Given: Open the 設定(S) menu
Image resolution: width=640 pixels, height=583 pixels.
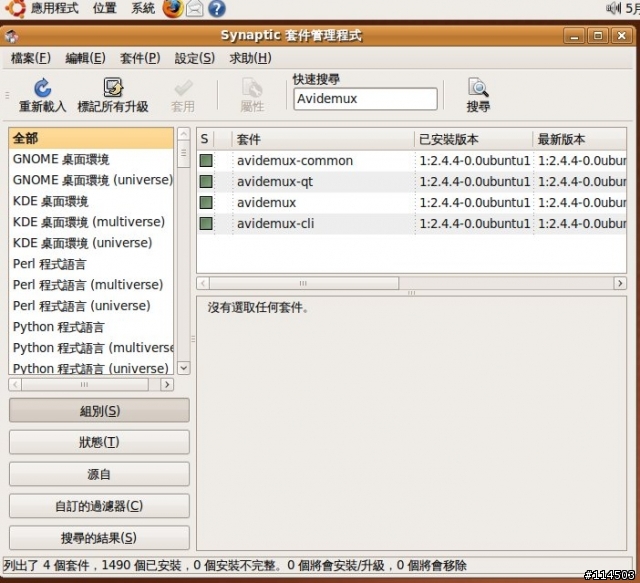Looking at the screenshot, I should [x=195, y=58].
